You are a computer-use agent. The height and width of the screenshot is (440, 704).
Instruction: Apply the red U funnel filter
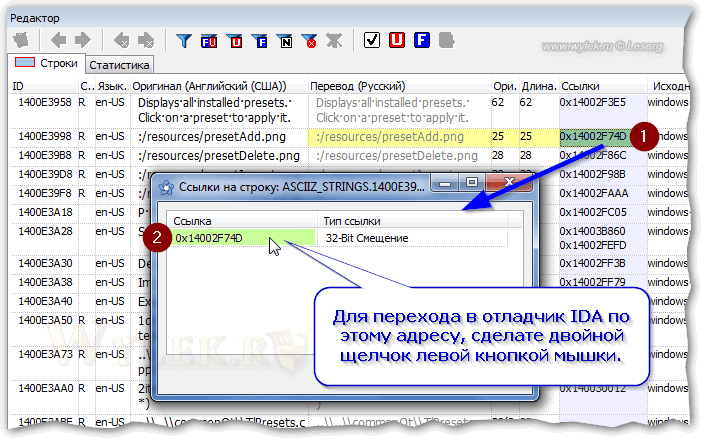tap(234, 41)
